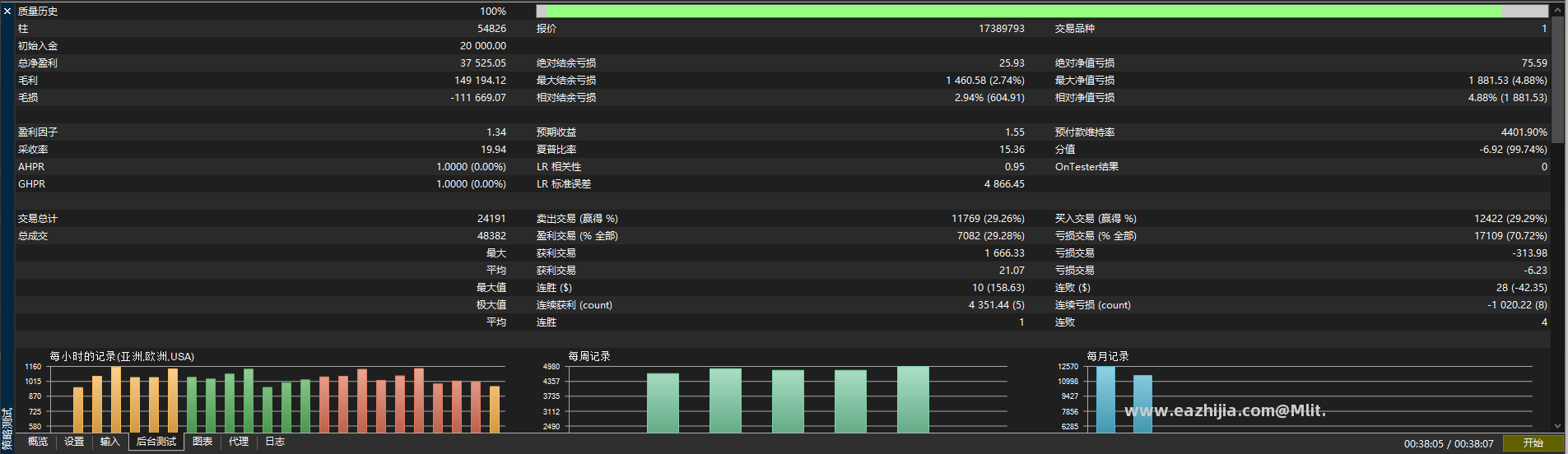The image size is (1568, 454).
Task: Switch to the 图表 tab
Action: tap(202, 442)
